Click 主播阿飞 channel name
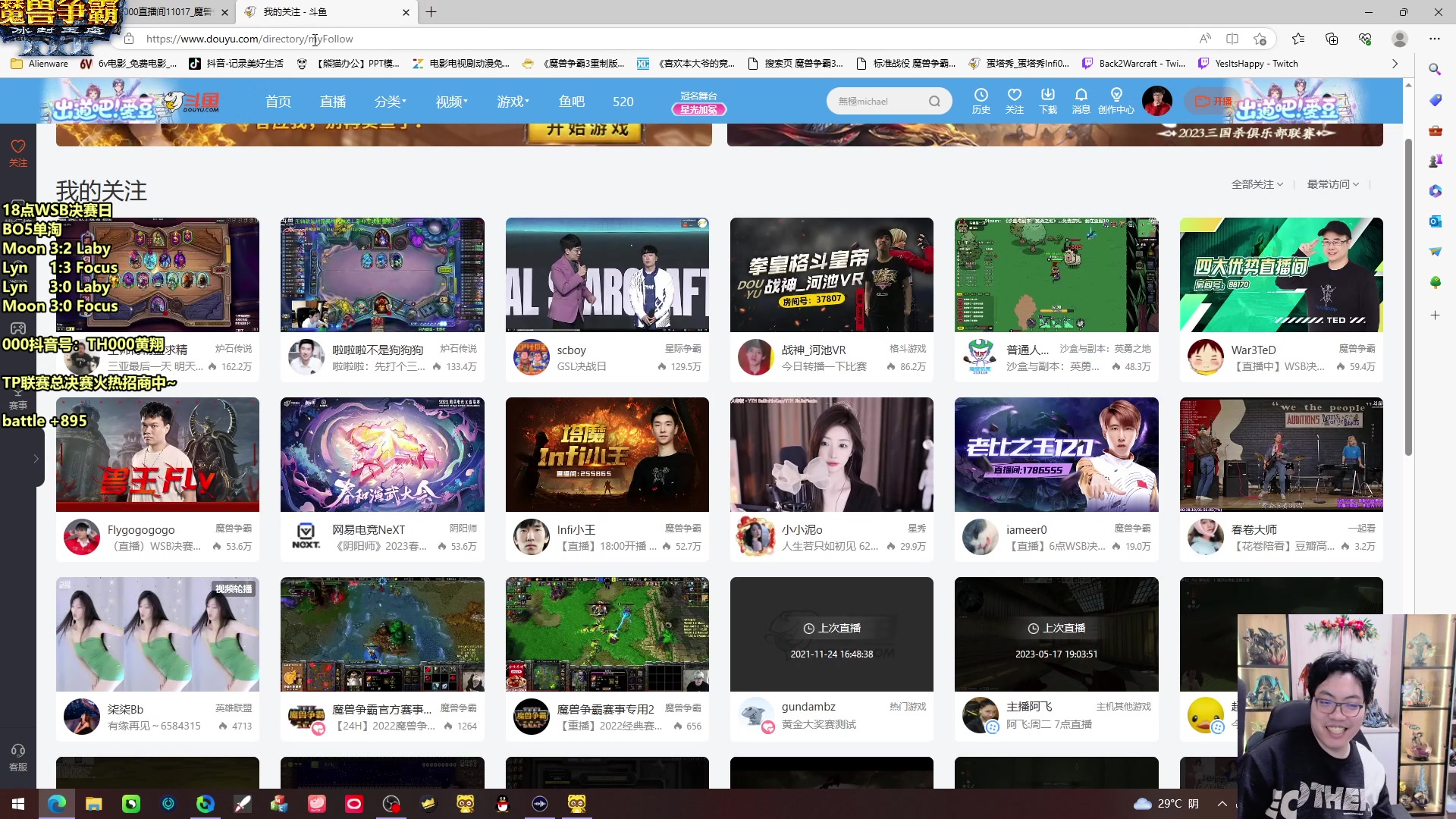 tap(1029, 707)
